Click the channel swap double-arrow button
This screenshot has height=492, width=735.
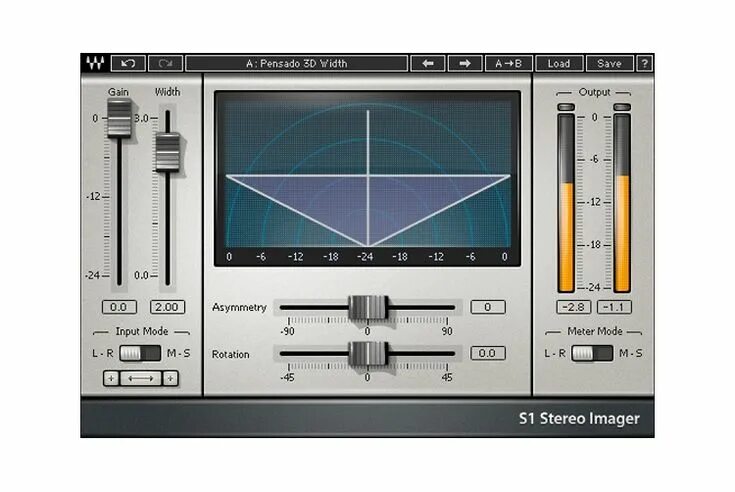coord(141,378)
